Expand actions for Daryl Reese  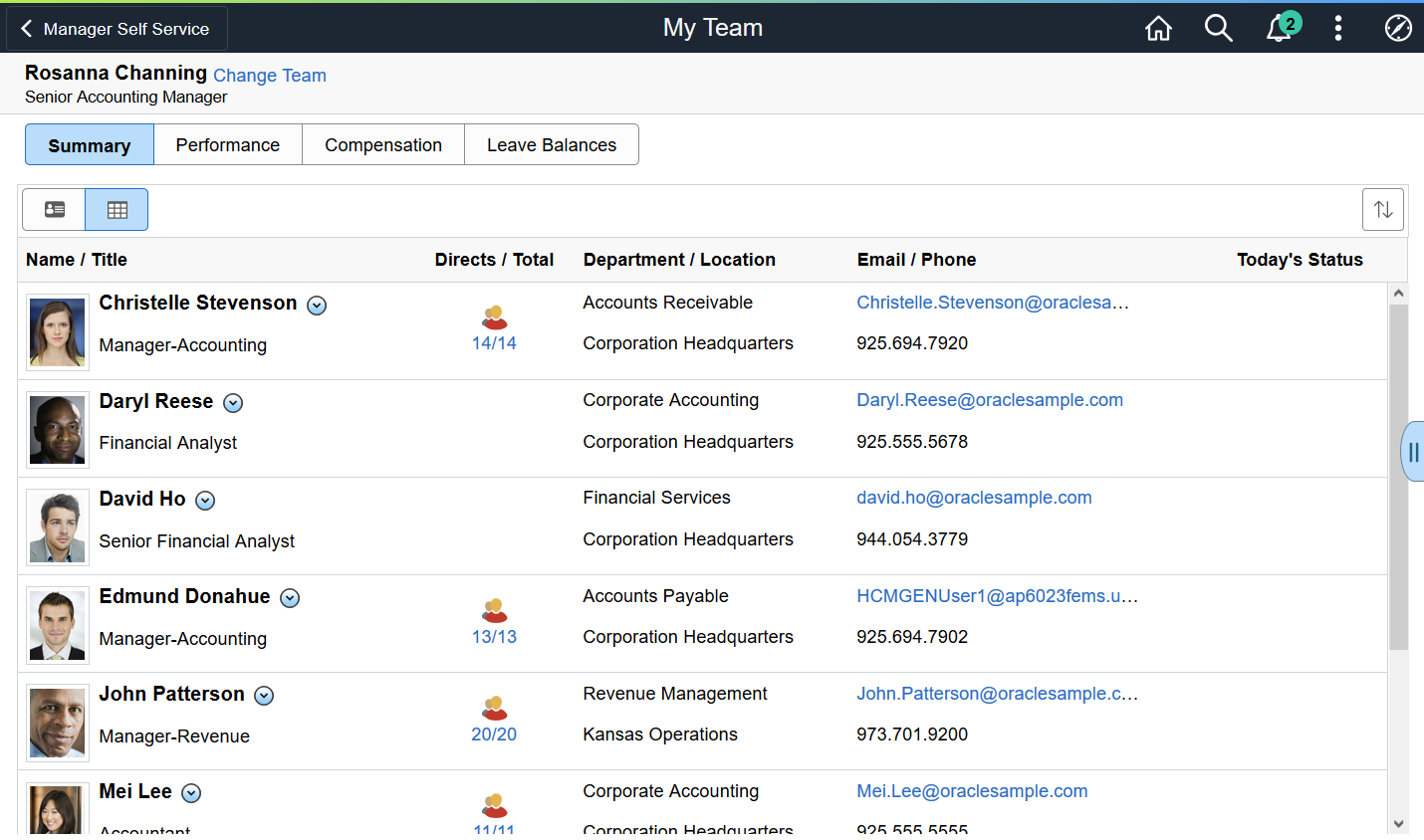coord(233,403)
